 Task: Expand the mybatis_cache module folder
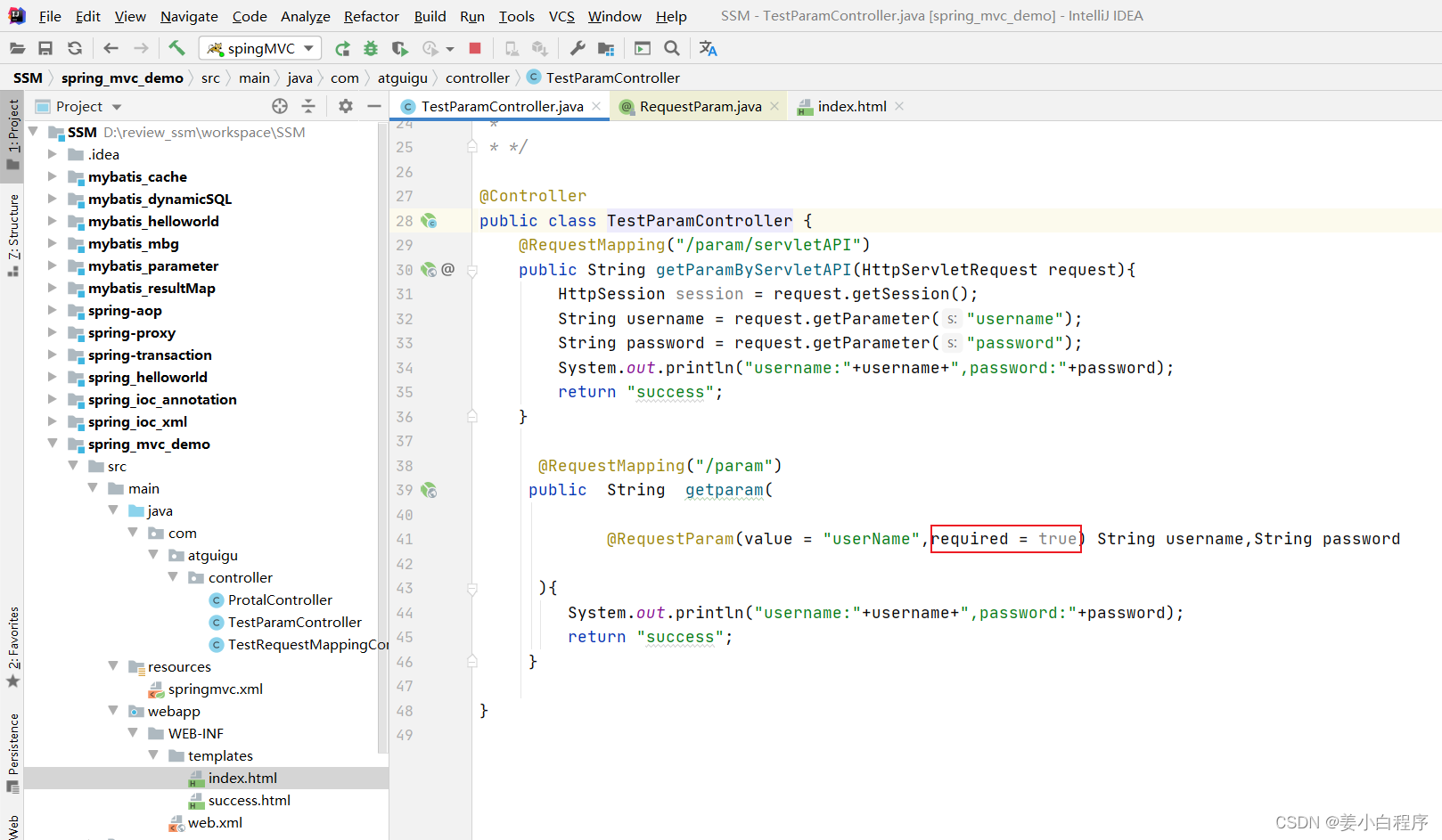53,176
